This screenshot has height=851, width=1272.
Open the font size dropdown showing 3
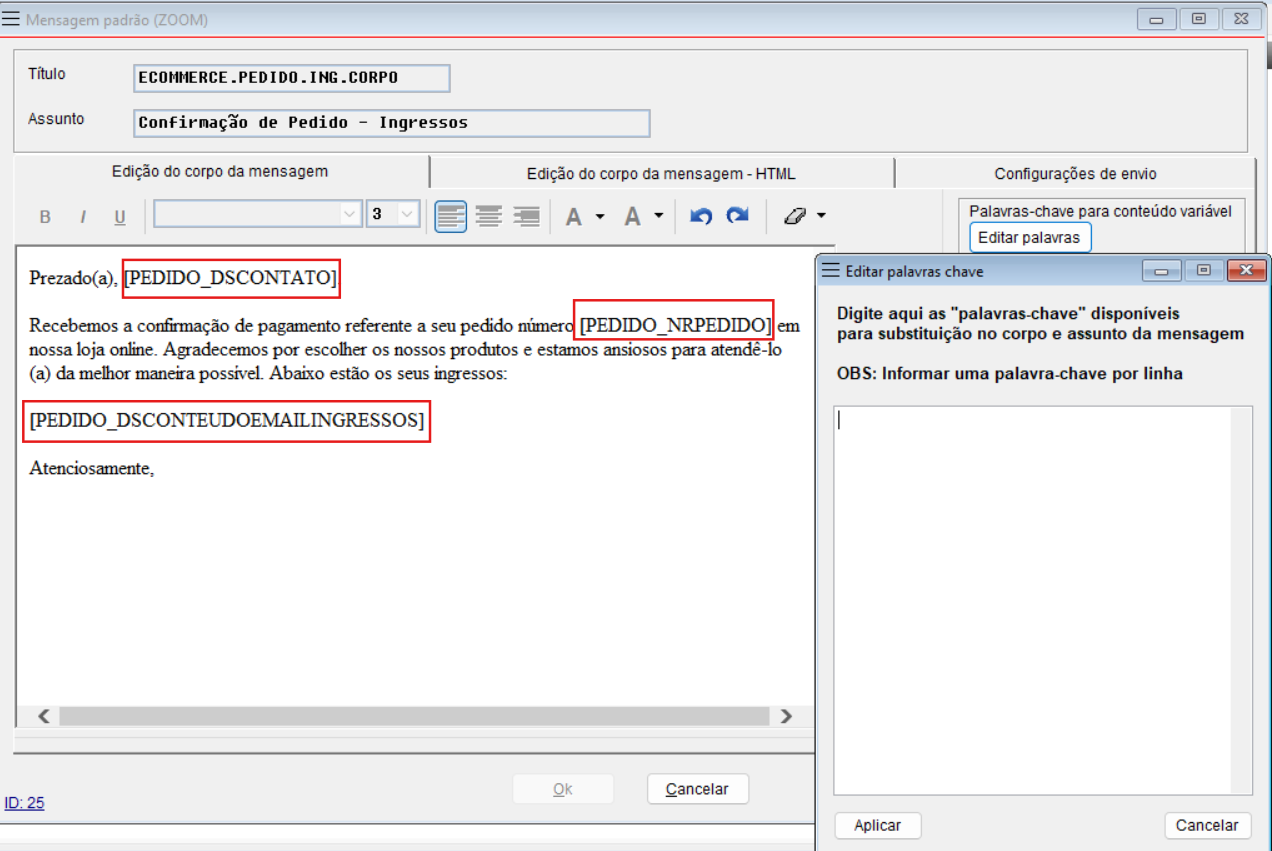tap(407, 214)
